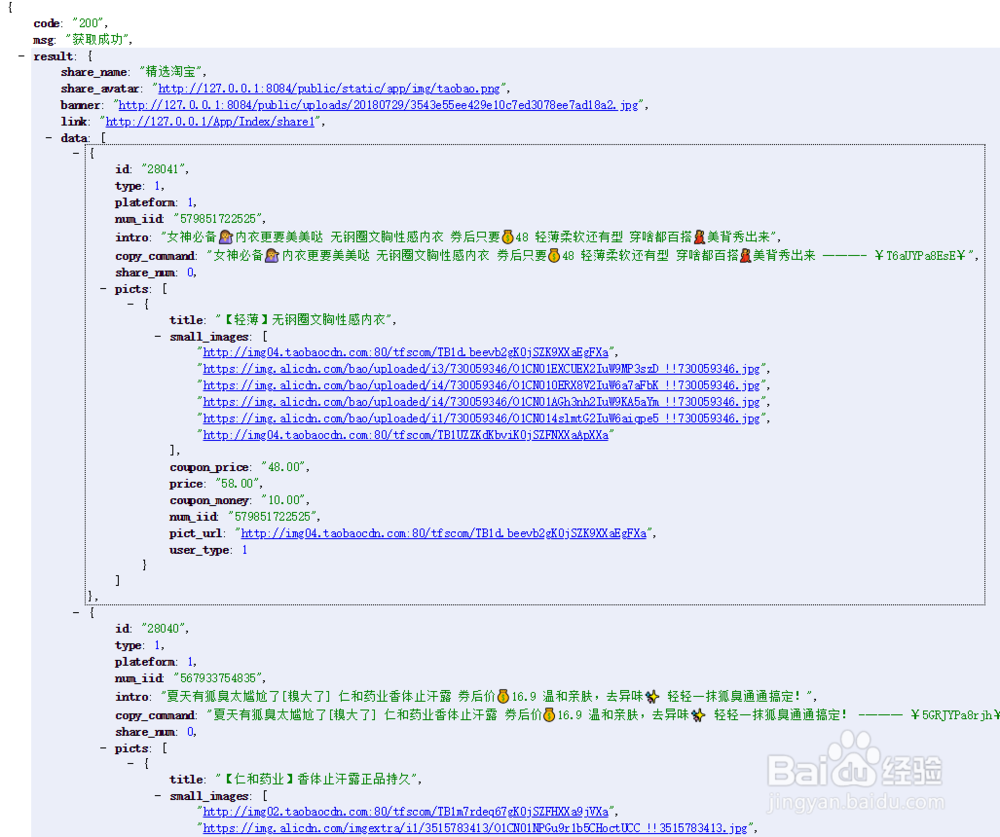Screen dimensions: 1000x837
Task: Open the alicdn i3 image link
Action: pyautogui.click(x=482, y=369)
